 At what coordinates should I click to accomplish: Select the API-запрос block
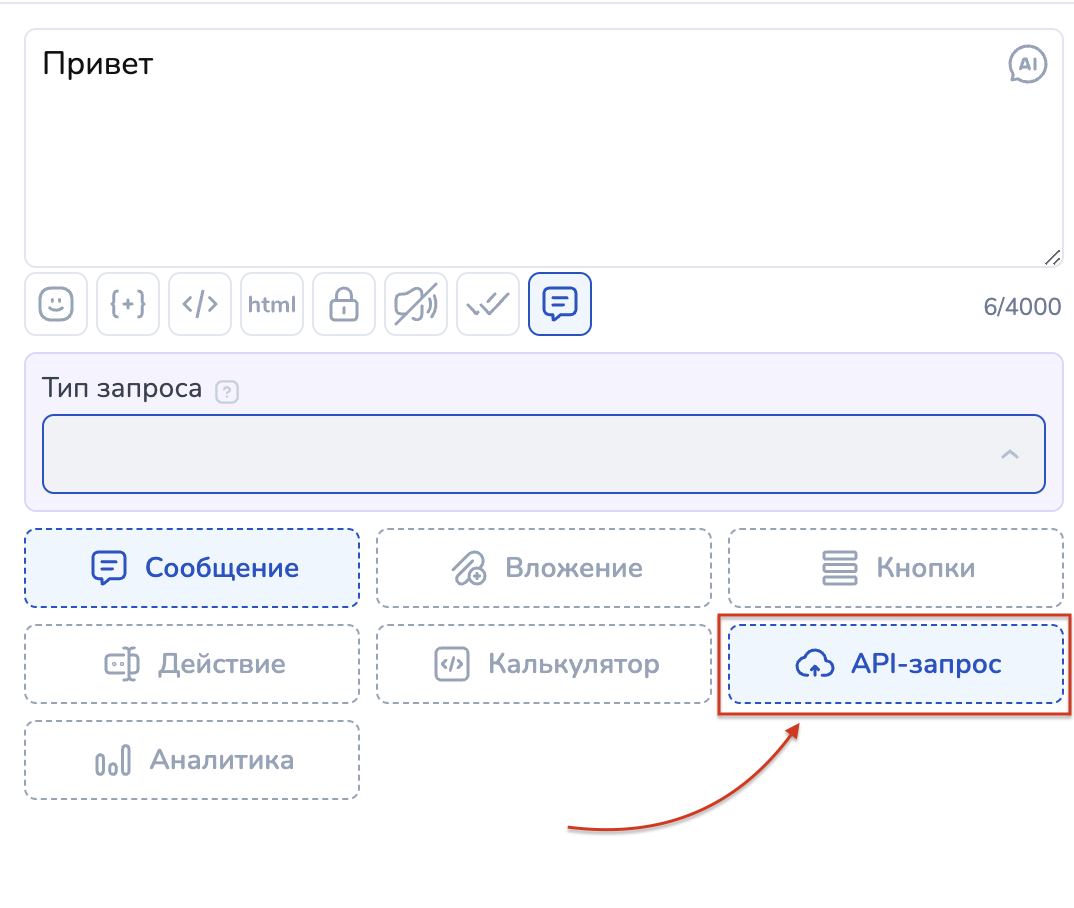[895, 664]
